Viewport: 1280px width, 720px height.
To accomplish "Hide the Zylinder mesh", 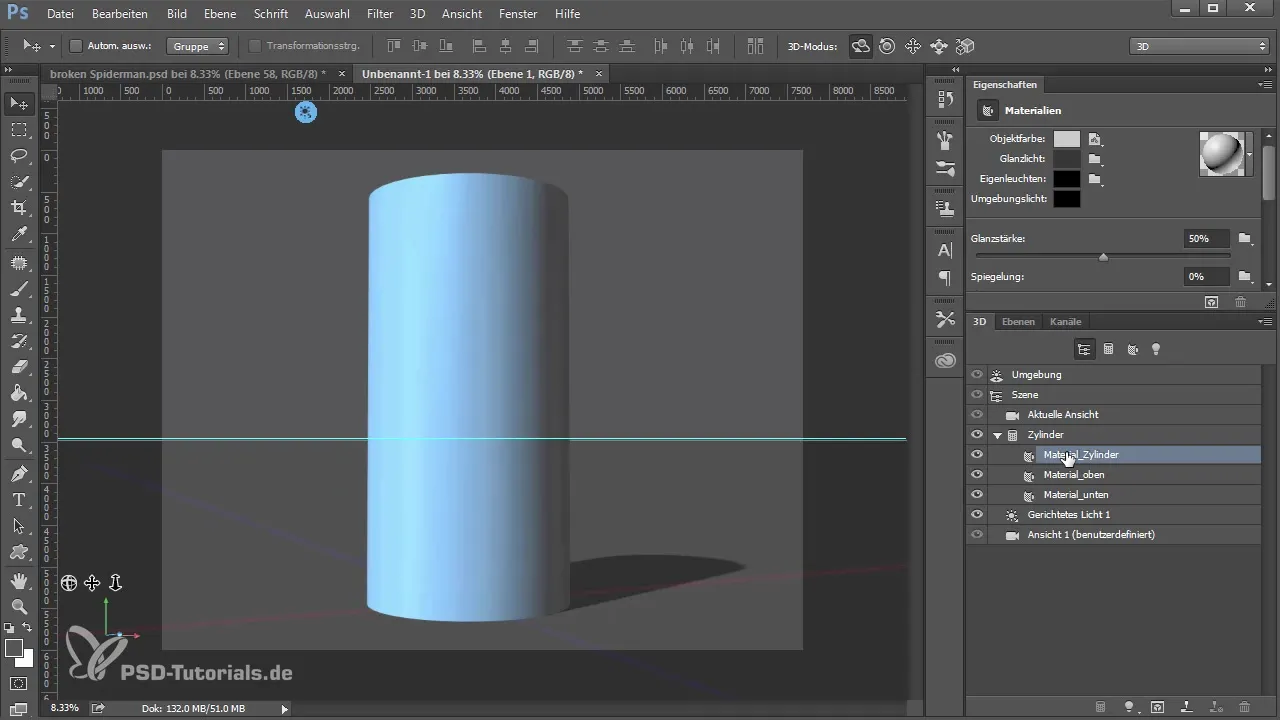I will pos(977,435).
